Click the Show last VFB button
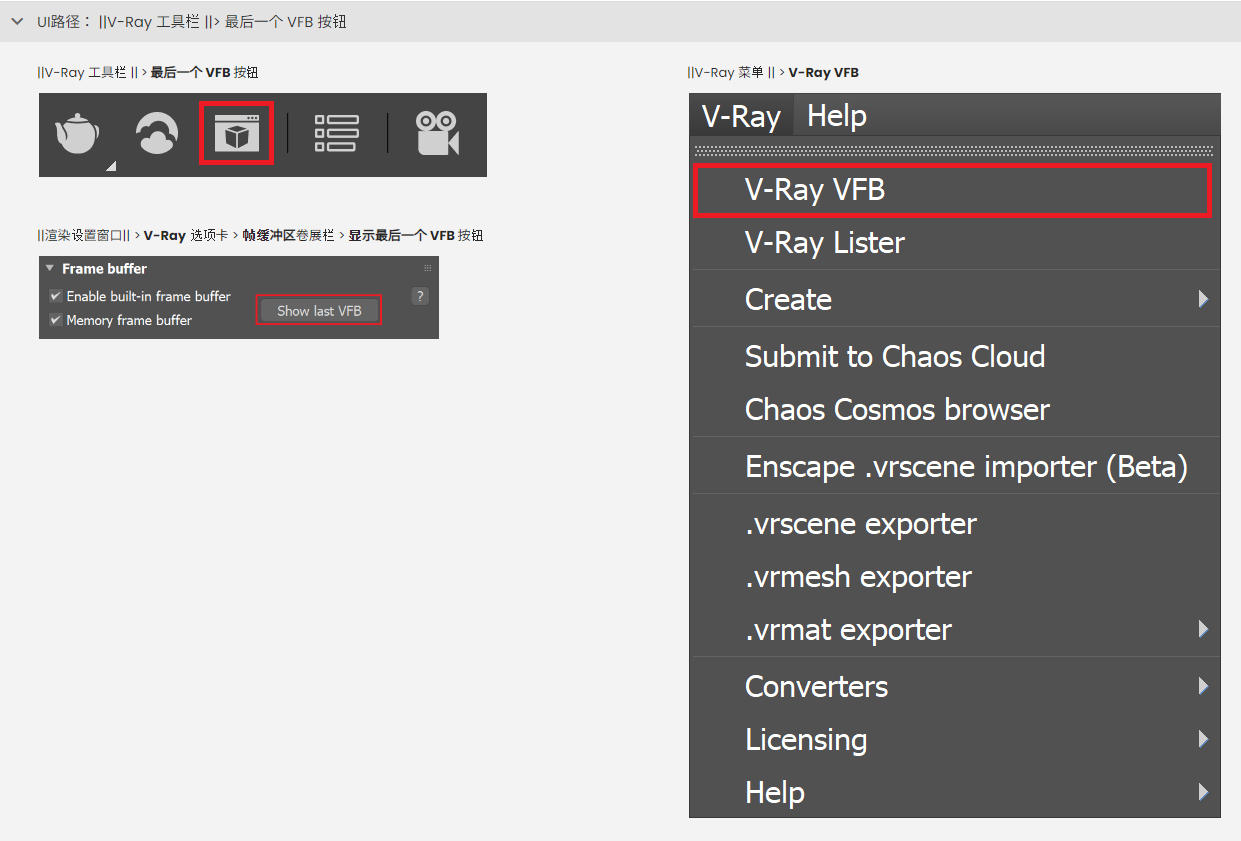 319,311
